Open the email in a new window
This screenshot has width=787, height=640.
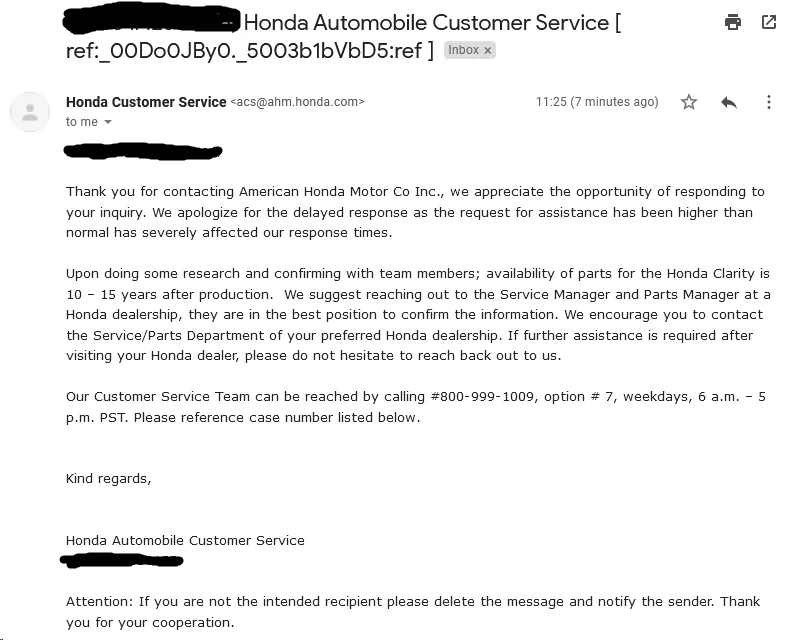769,22
